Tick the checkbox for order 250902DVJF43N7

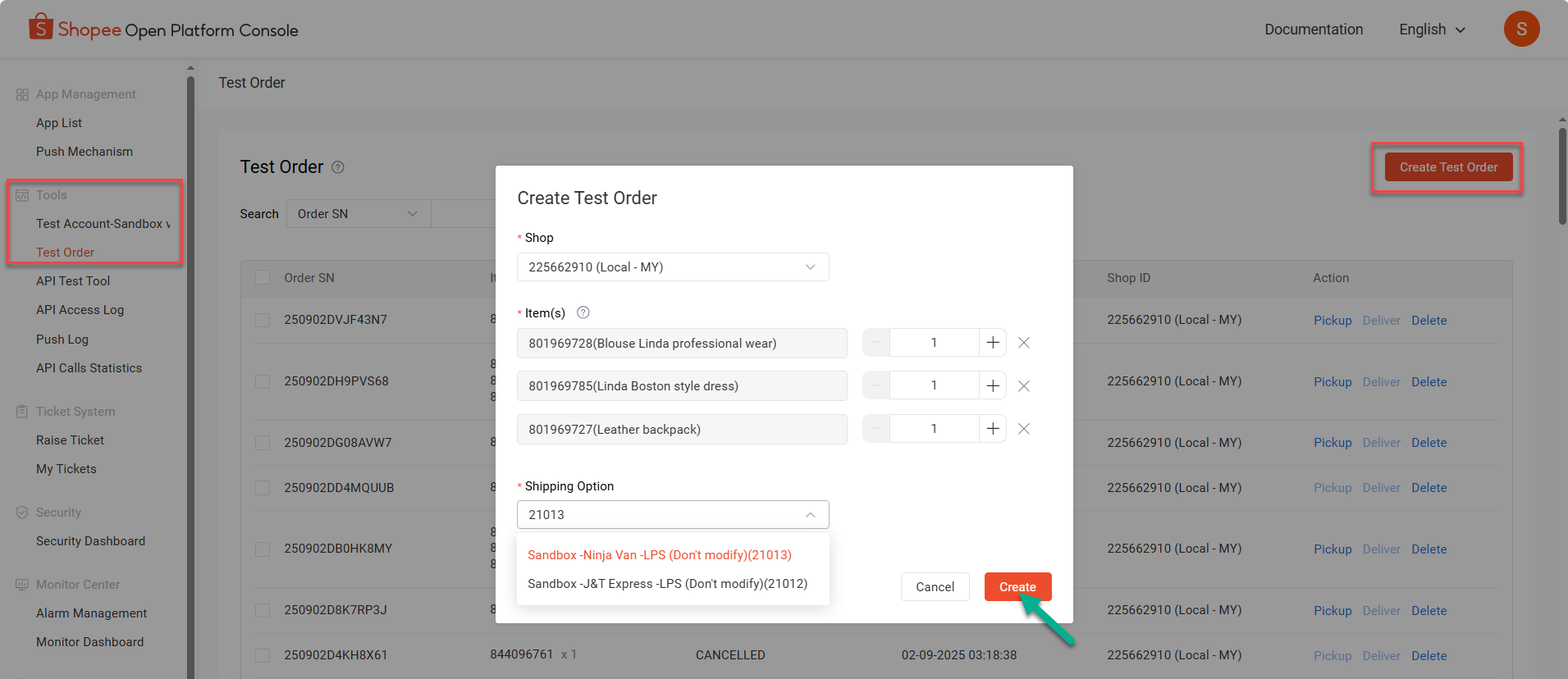(x=263, y=320)
